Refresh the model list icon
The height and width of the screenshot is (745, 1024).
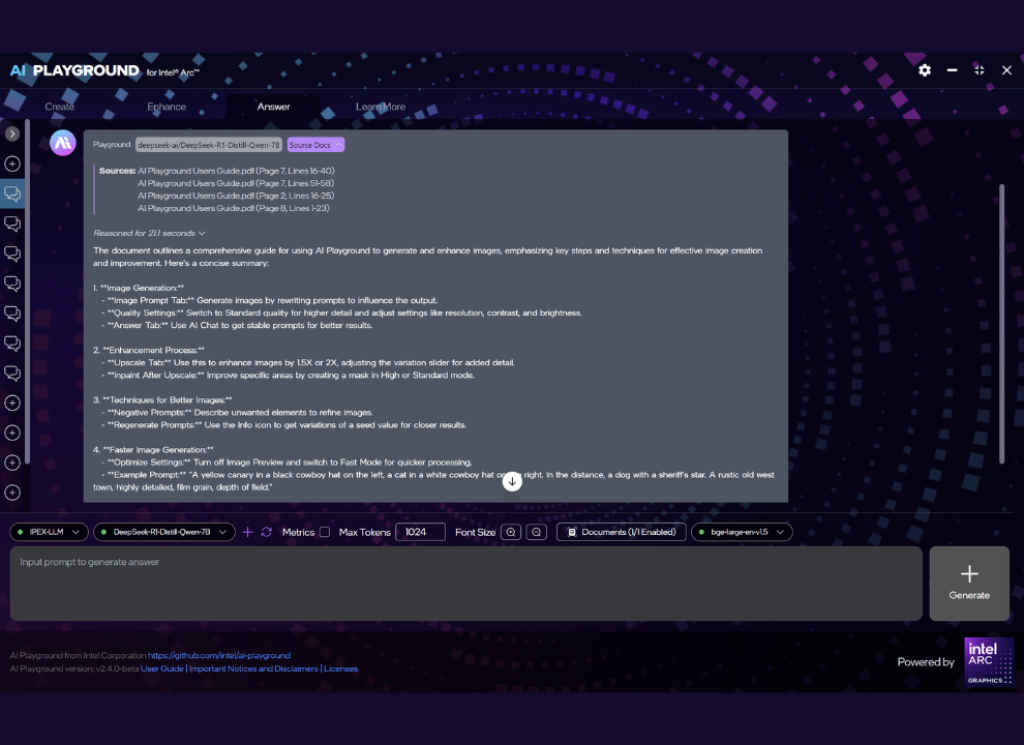(266, 532)
